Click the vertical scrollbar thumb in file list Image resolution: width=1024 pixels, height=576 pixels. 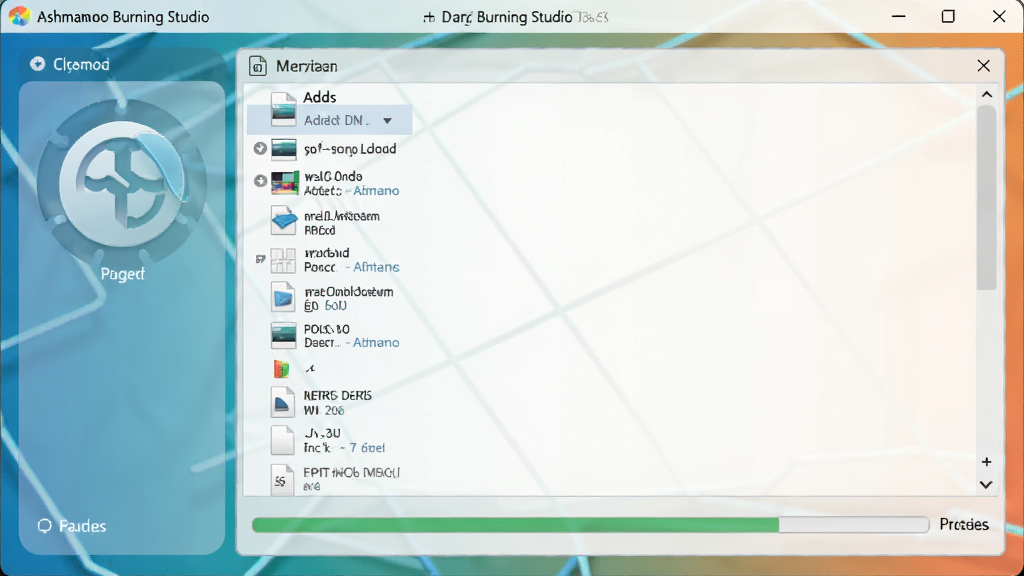tap(986, 196)
